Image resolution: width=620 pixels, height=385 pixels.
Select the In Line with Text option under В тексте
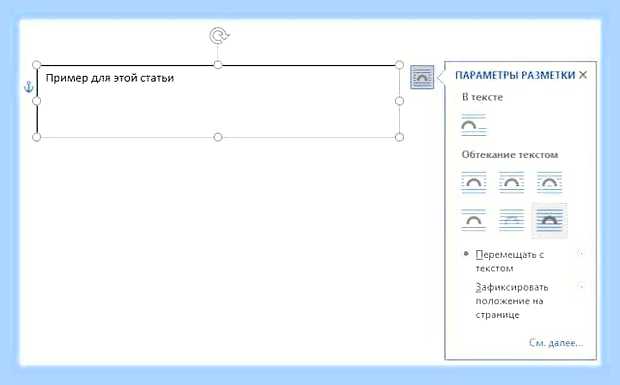pos(474,125)
